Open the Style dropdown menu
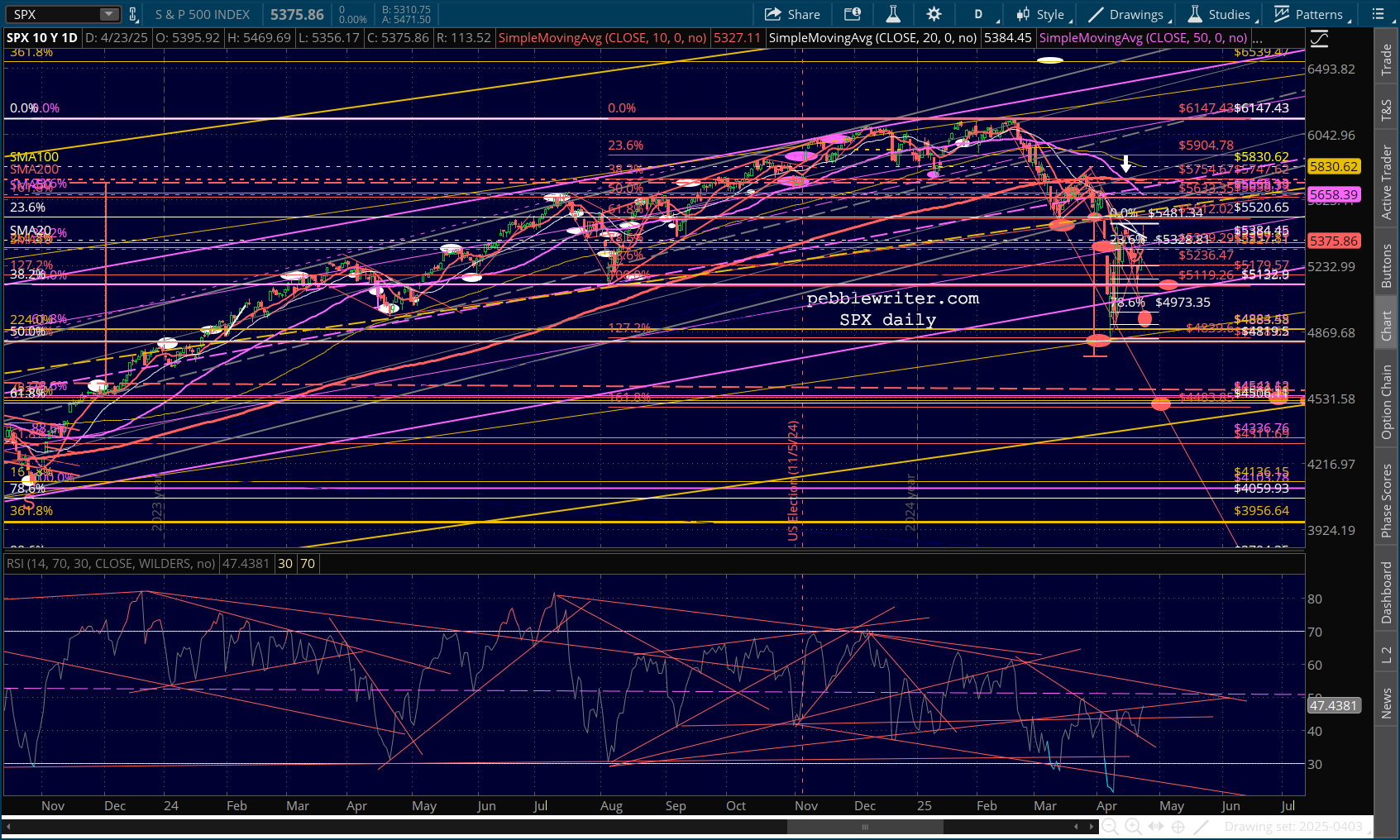The width and height of the screenshot is (1400, 840). click(x=1042, y=14)
